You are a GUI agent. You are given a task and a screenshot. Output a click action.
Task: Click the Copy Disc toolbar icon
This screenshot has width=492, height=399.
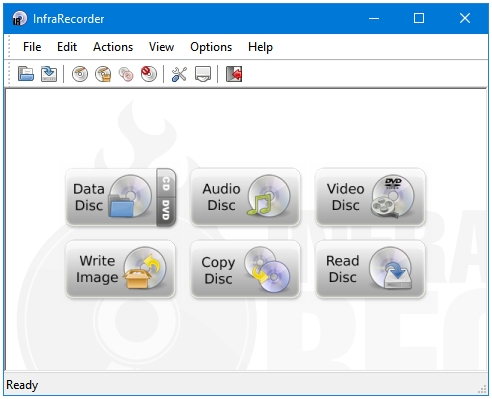click(x=126, y=74)
